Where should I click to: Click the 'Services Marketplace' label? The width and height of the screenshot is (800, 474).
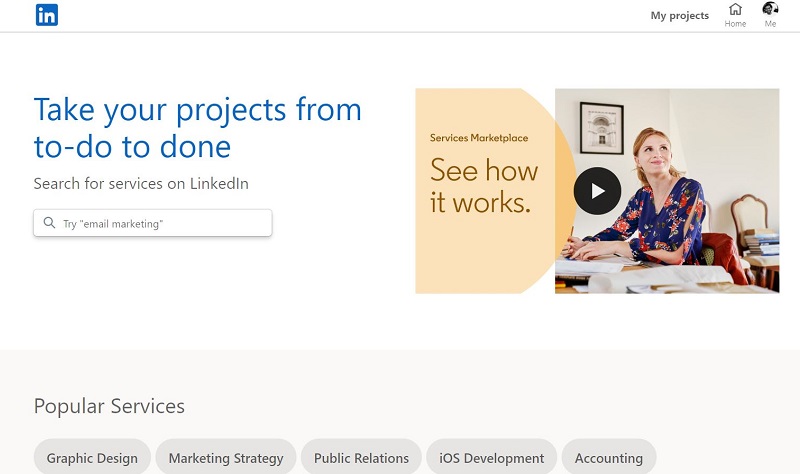479,138
